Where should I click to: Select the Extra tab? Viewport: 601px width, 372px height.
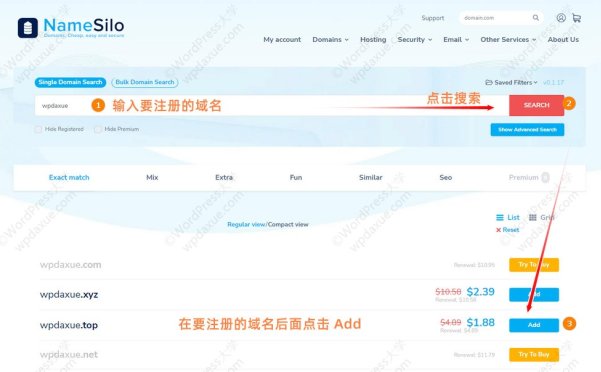pyautogui.click(x=224, y=177)
